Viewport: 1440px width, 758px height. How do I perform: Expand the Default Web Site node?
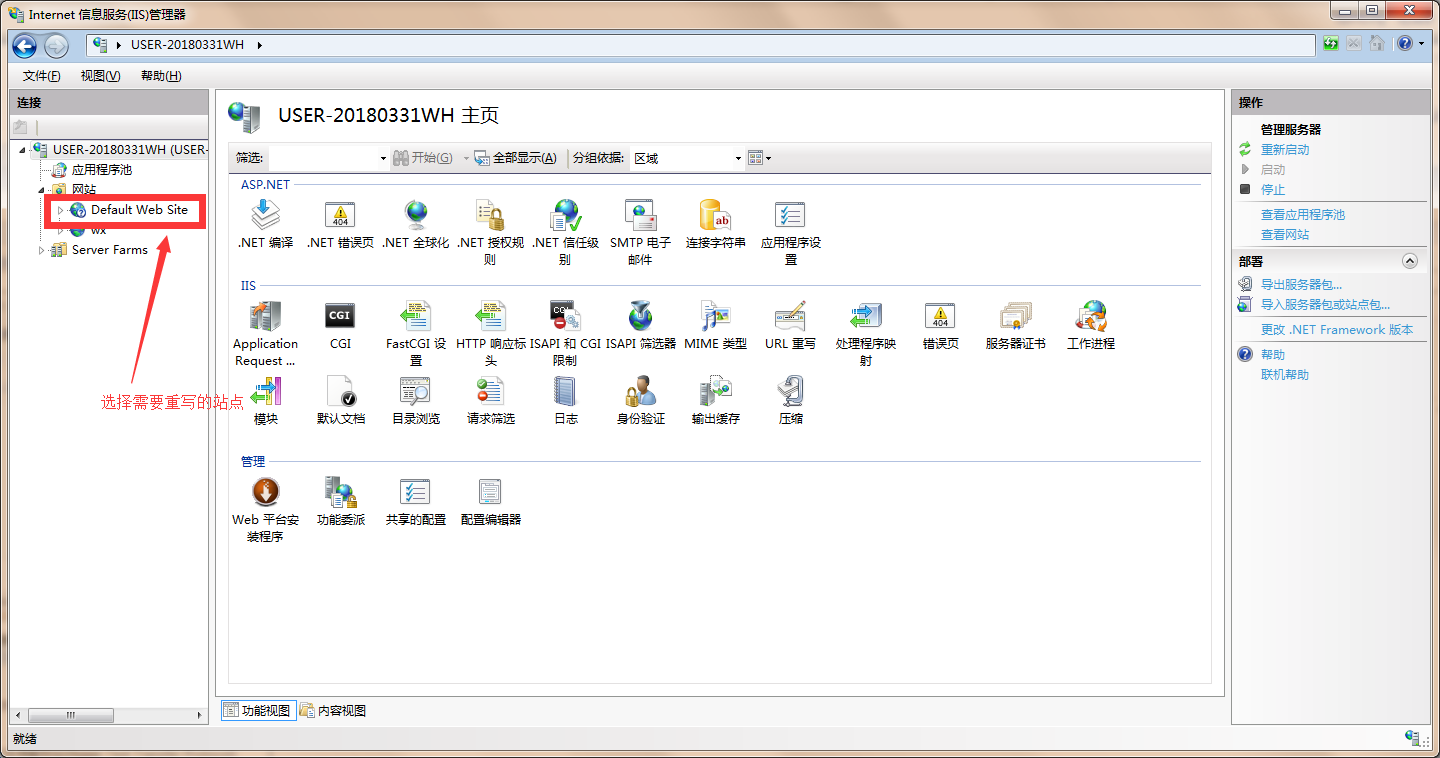[60, 210]
